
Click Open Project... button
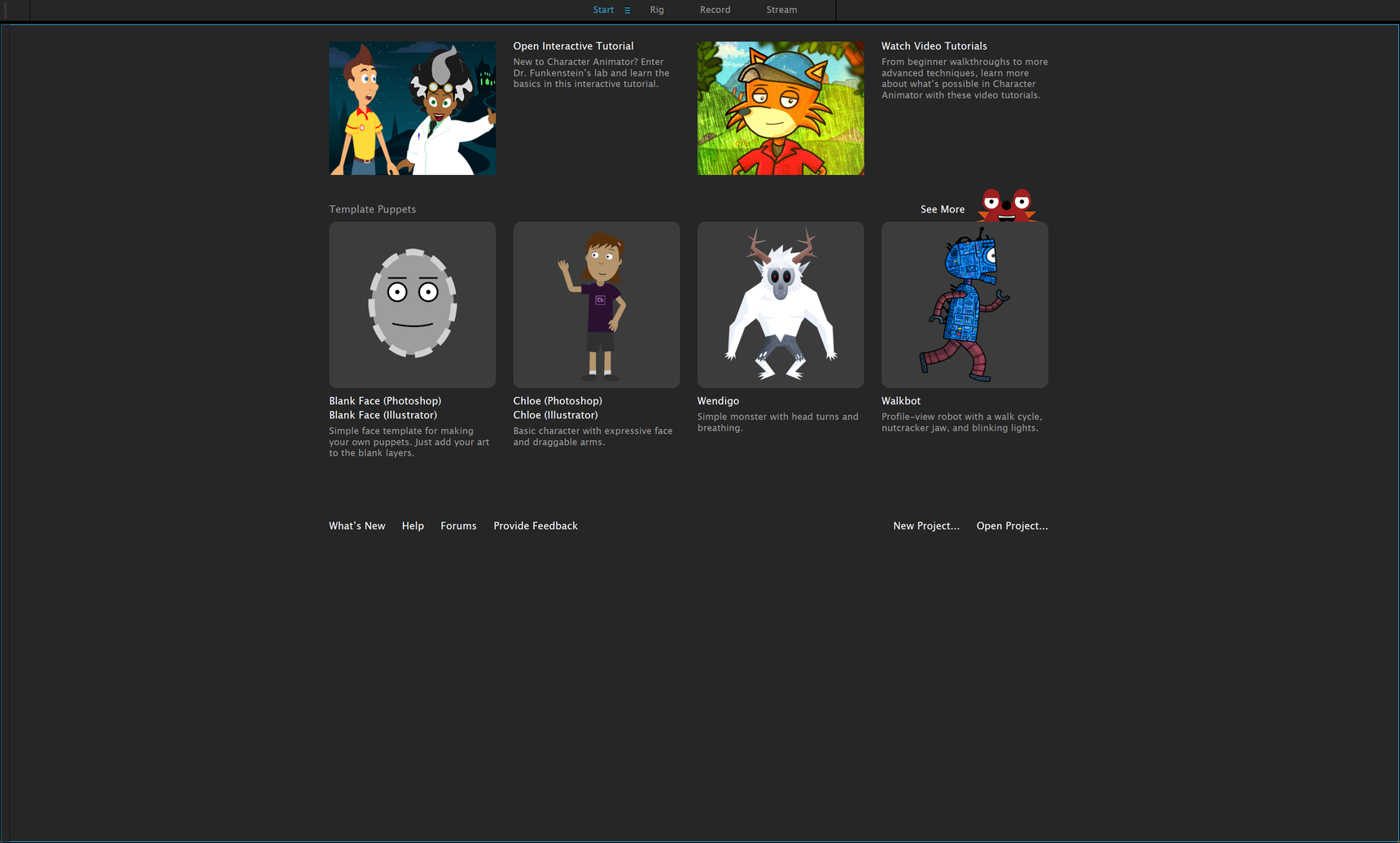1012,526
